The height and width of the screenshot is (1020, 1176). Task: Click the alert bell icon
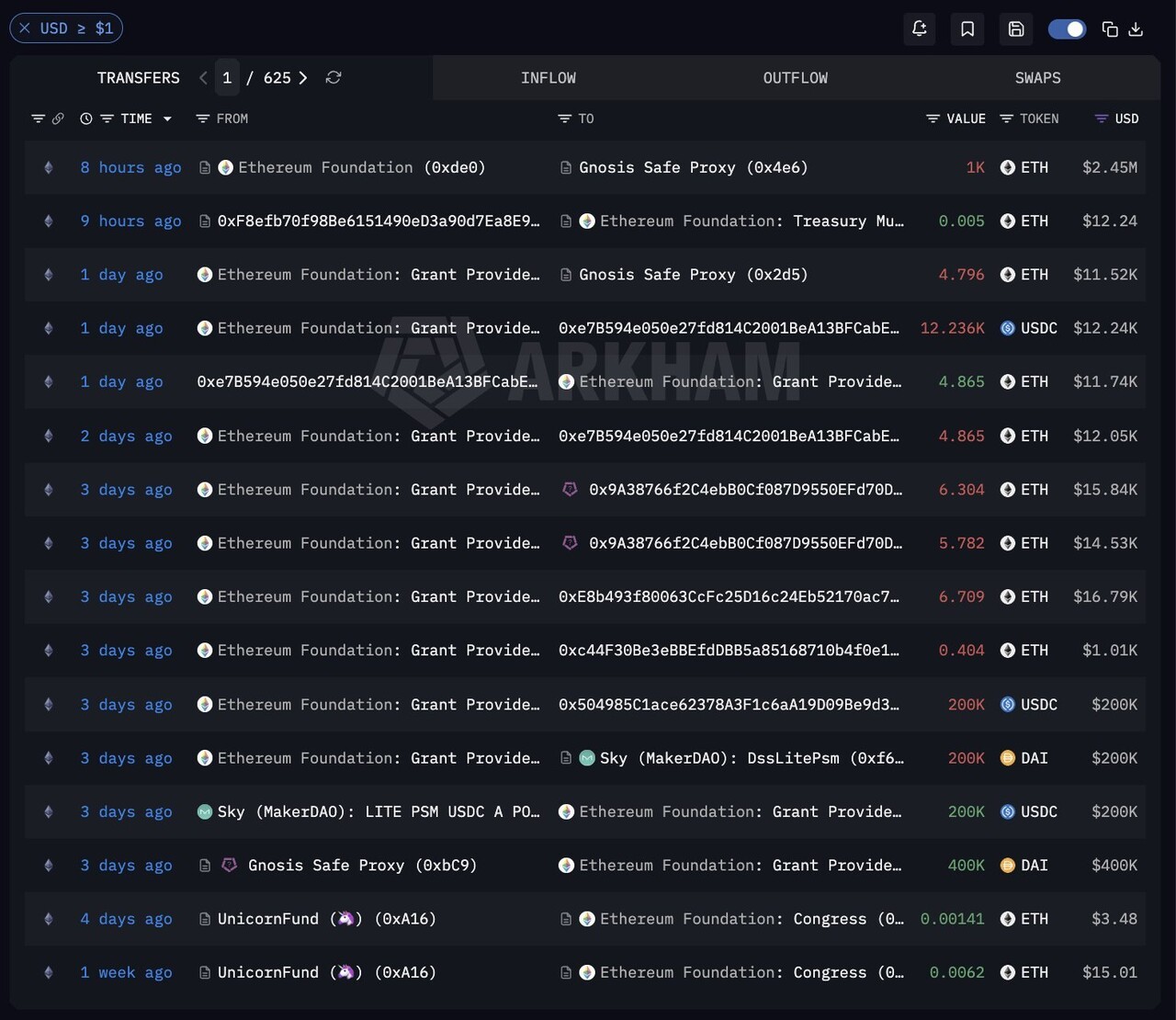[919, 28]
